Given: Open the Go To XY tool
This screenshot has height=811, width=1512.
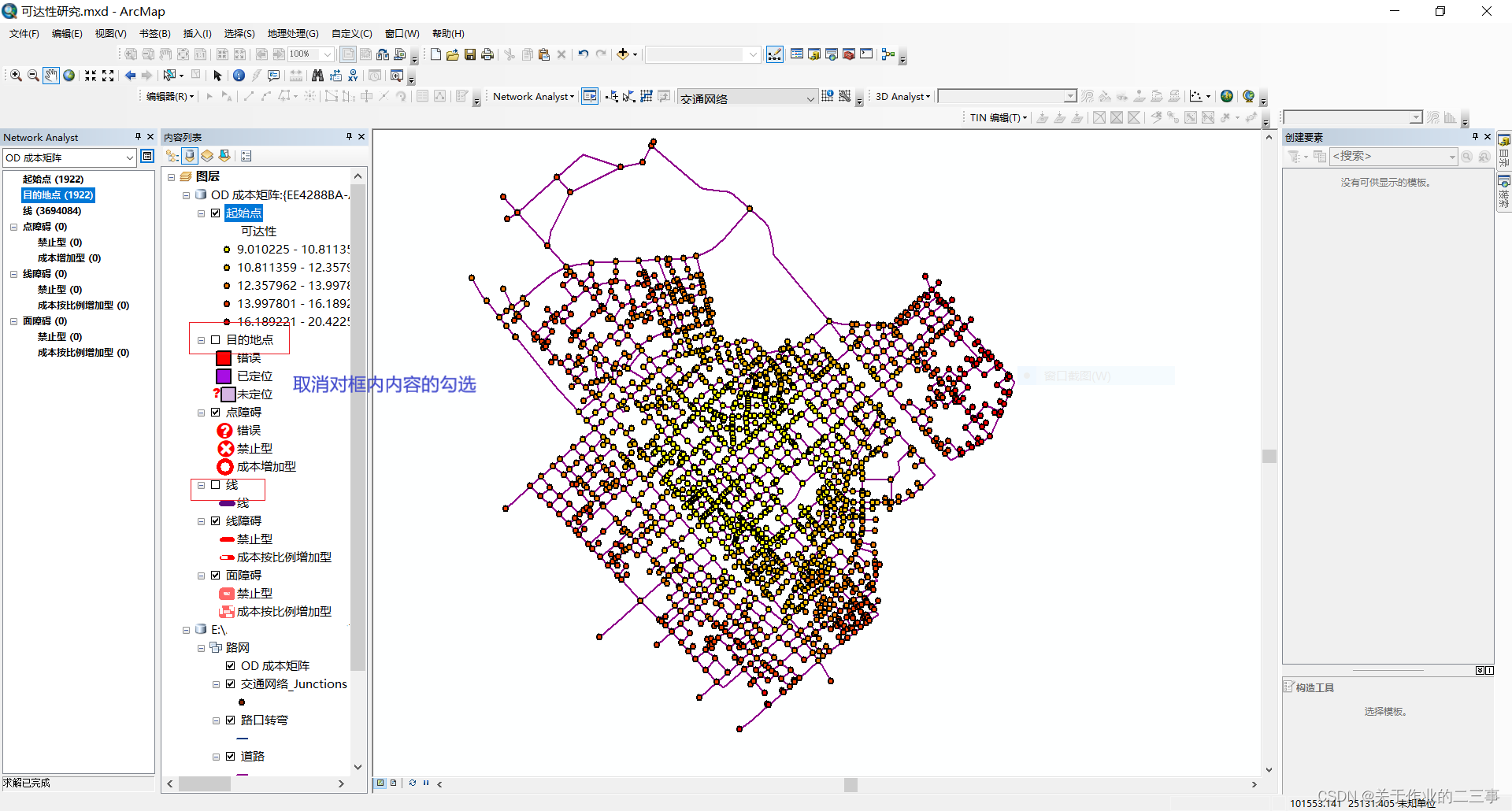Looking at the screenshot, I should coord(353,76).
